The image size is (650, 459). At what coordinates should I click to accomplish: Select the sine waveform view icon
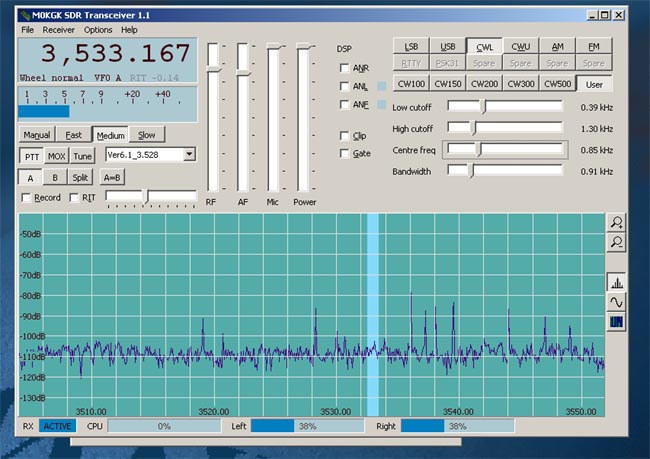[617, 301]
